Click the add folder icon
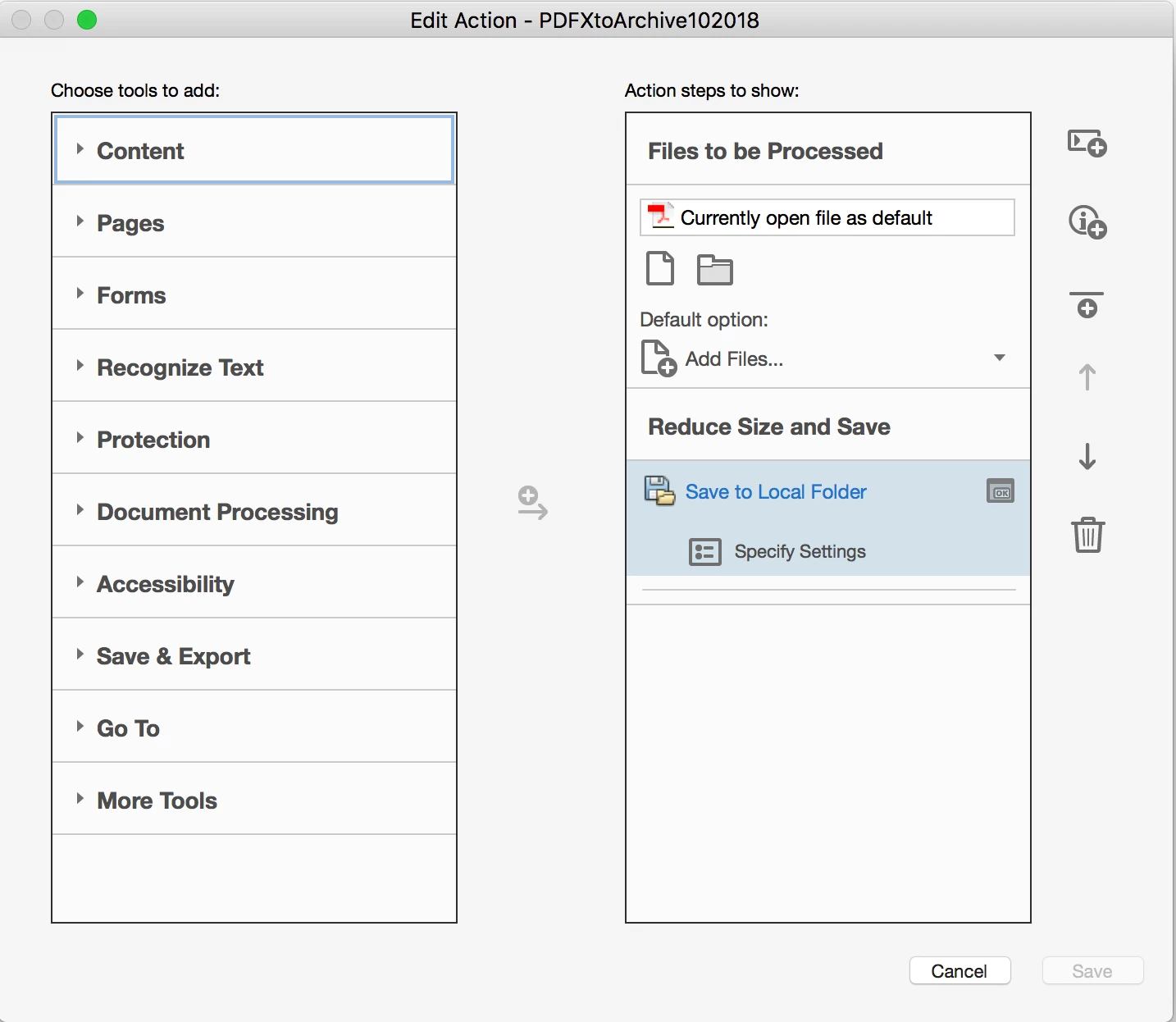 pos(714,270)
